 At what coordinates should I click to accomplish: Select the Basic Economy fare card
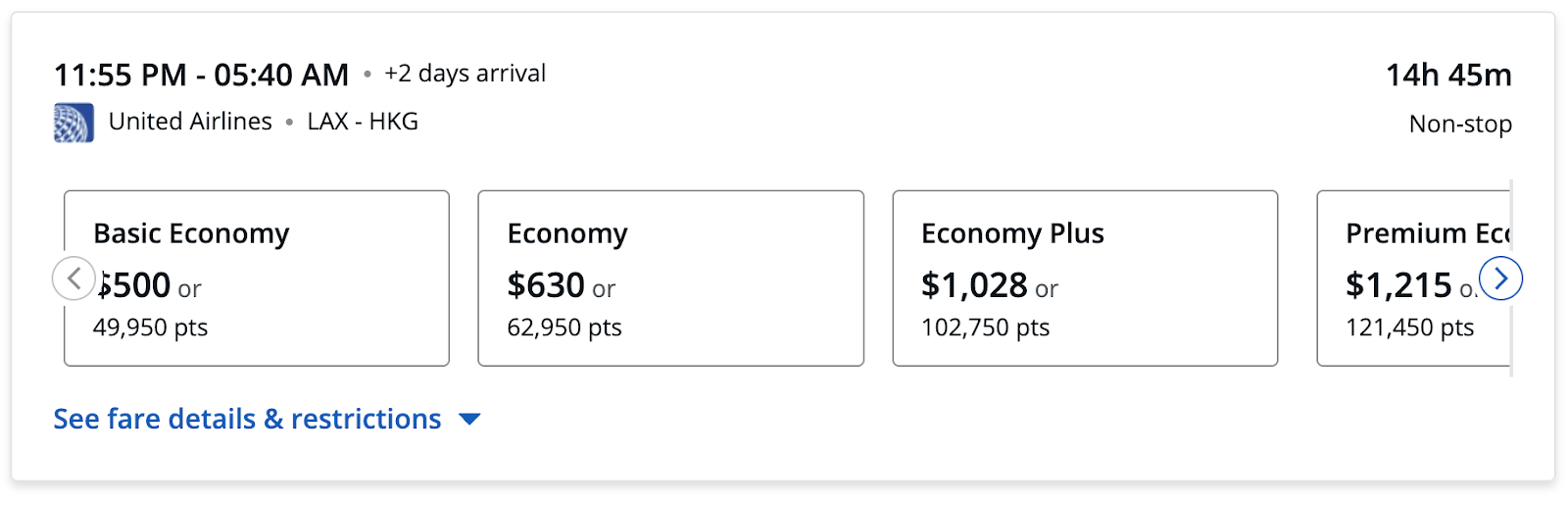coord(257,278)
